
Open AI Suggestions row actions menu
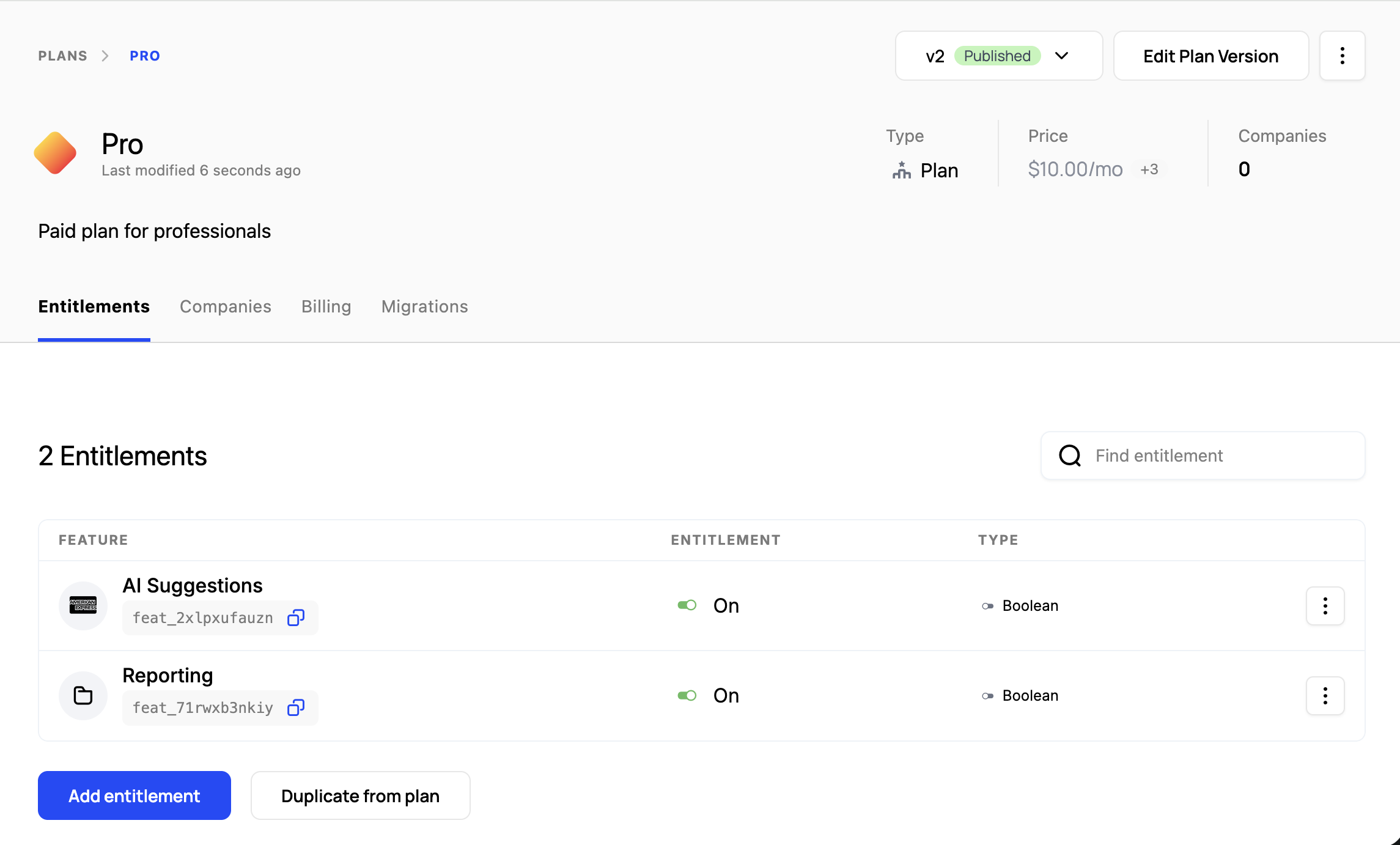pyautogui.click(x=1325, y=605)
